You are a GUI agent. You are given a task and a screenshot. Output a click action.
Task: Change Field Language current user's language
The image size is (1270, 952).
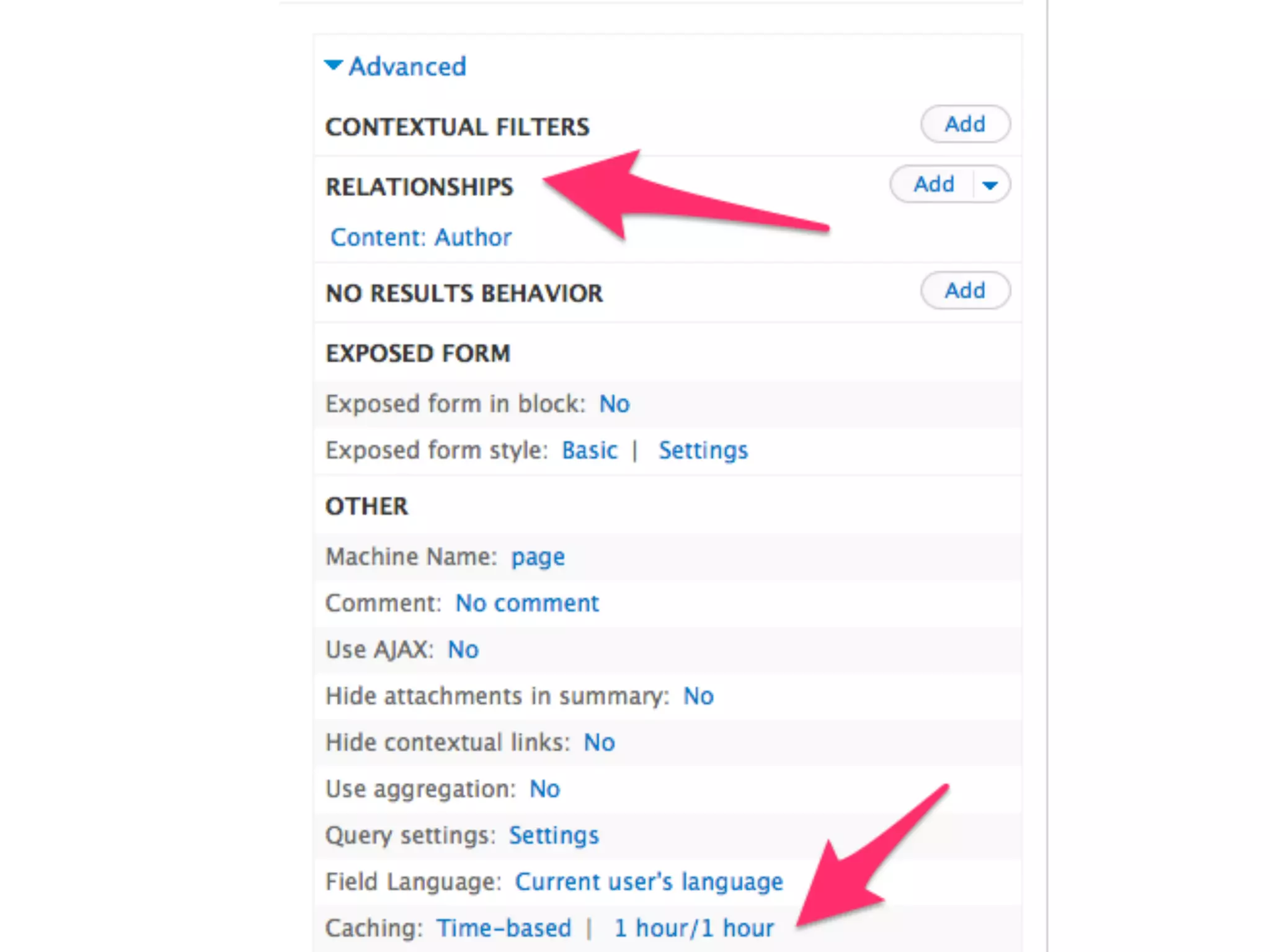click(649, 882)
